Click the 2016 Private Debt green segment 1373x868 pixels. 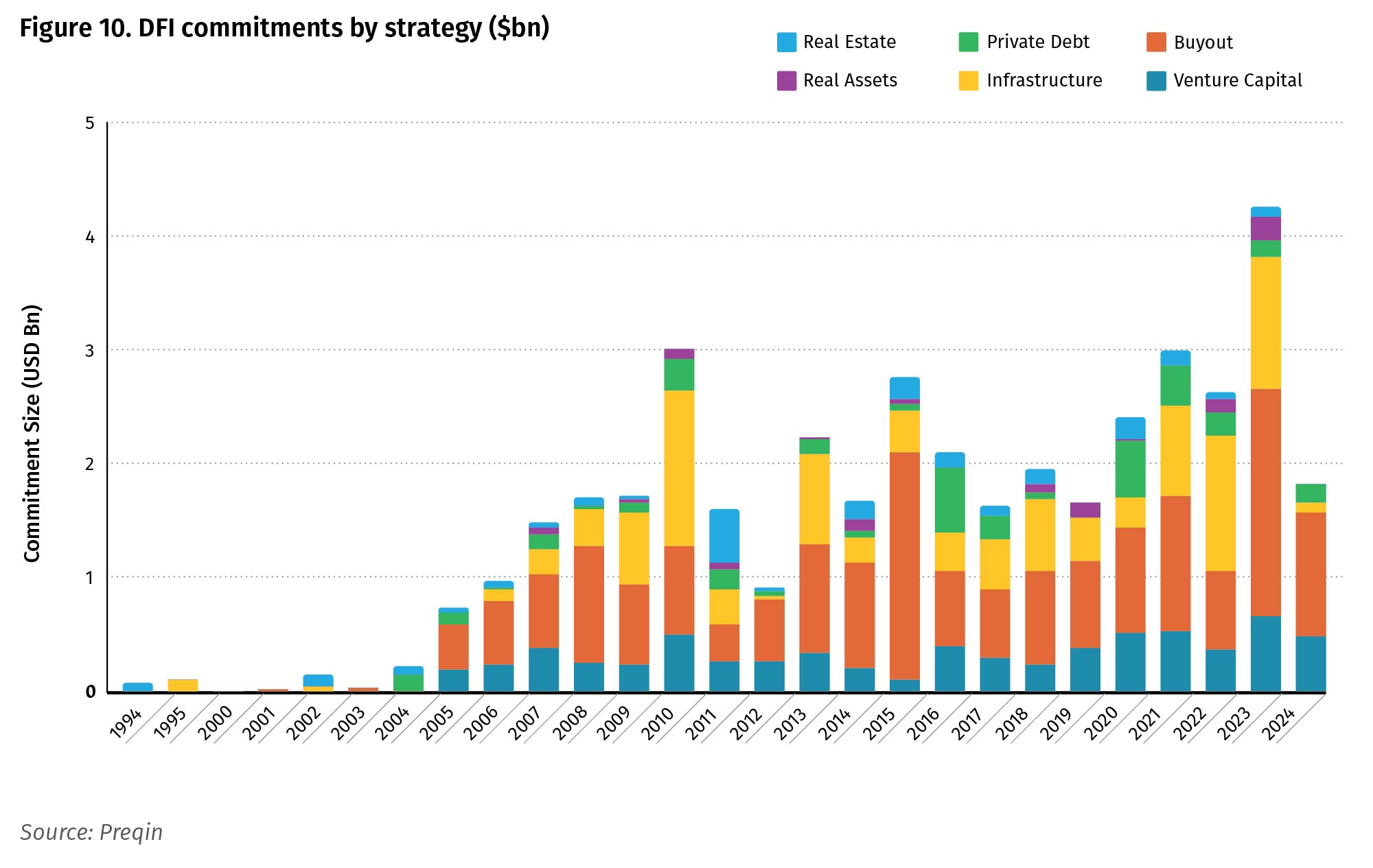pyautogui.click(x=949, y=500)
